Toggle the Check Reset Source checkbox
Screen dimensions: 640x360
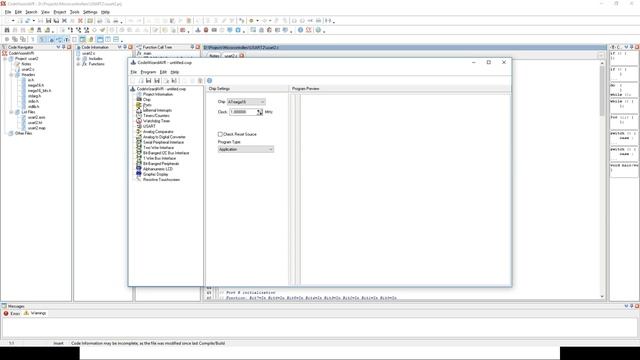tap(220, 134)
